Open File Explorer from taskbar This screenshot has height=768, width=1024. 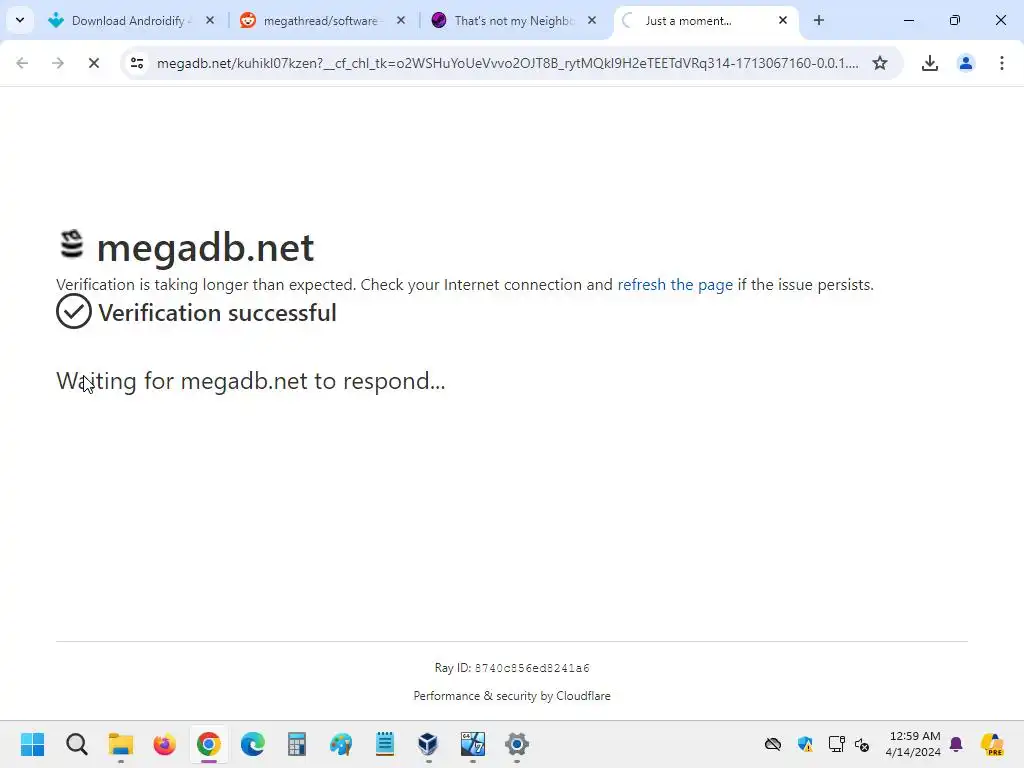coord(121,744)
